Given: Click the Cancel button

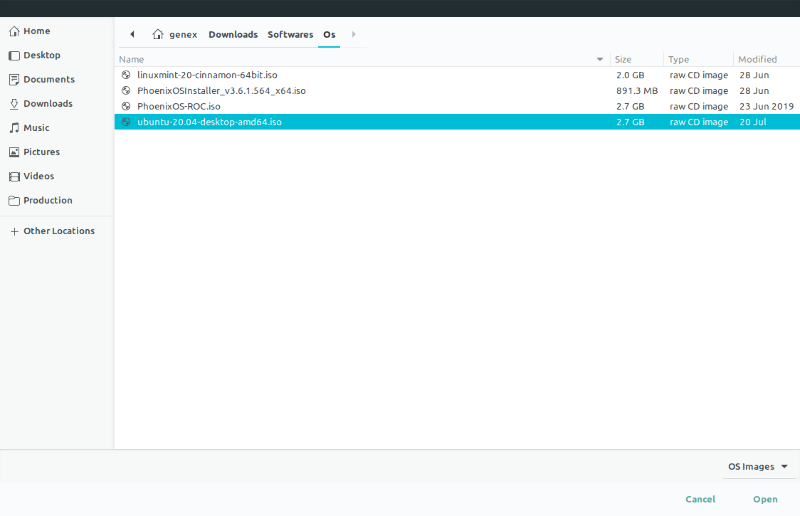Looking at the screenshot, I should click(700, 499).
